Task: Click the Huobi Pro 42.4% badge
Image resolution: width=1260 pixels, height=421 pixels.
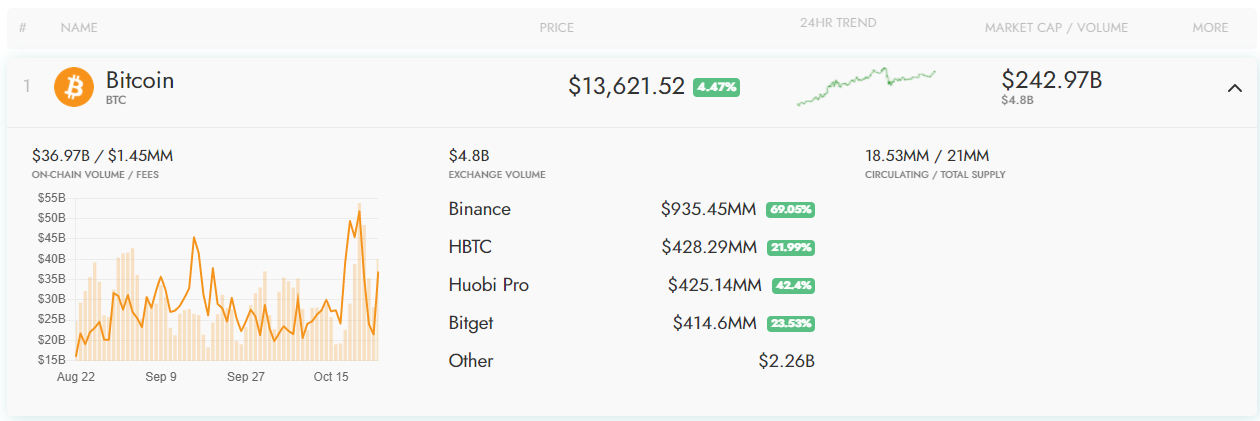Action: coord(792,285)
